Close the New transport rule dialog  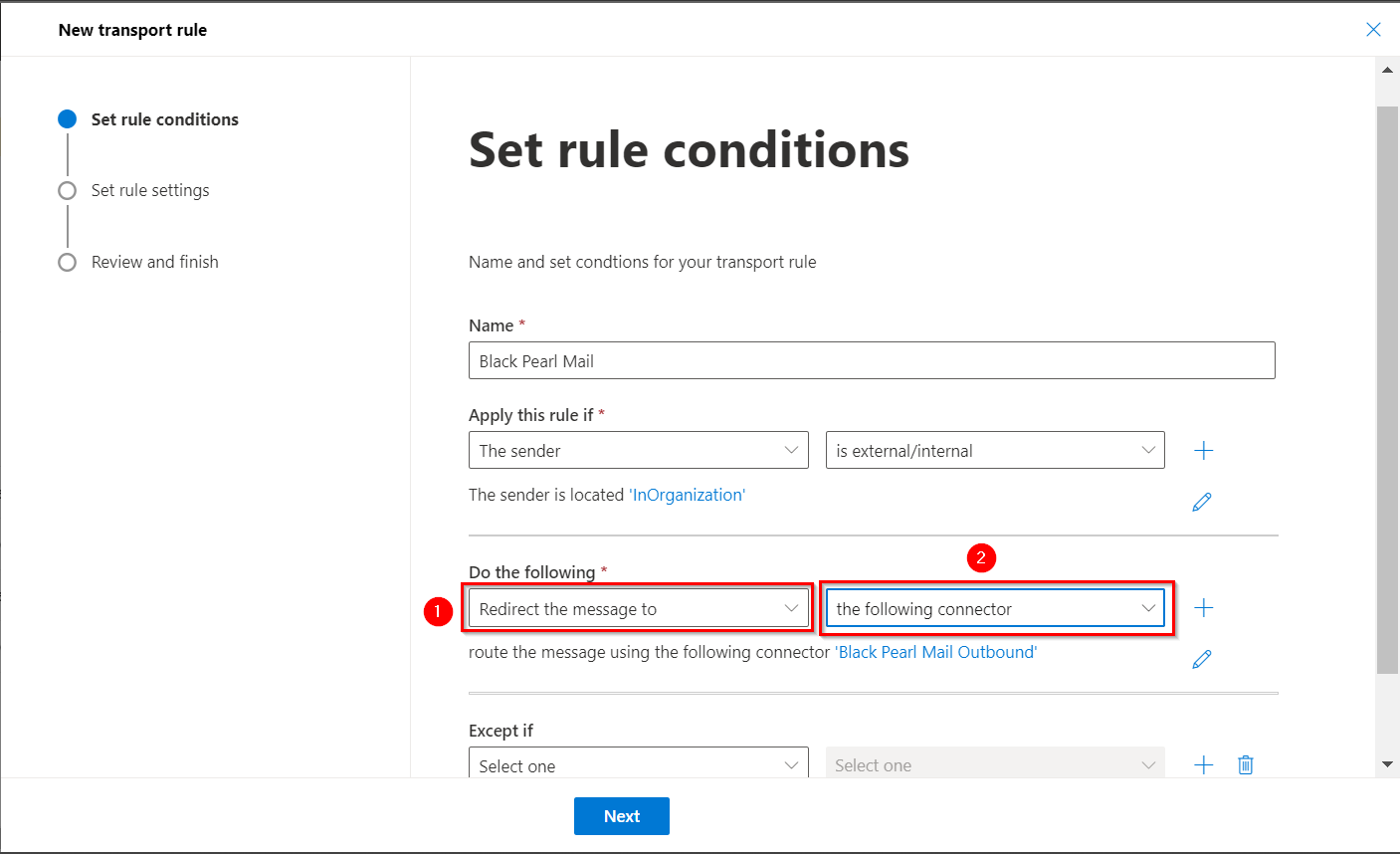coord(1373,30)
